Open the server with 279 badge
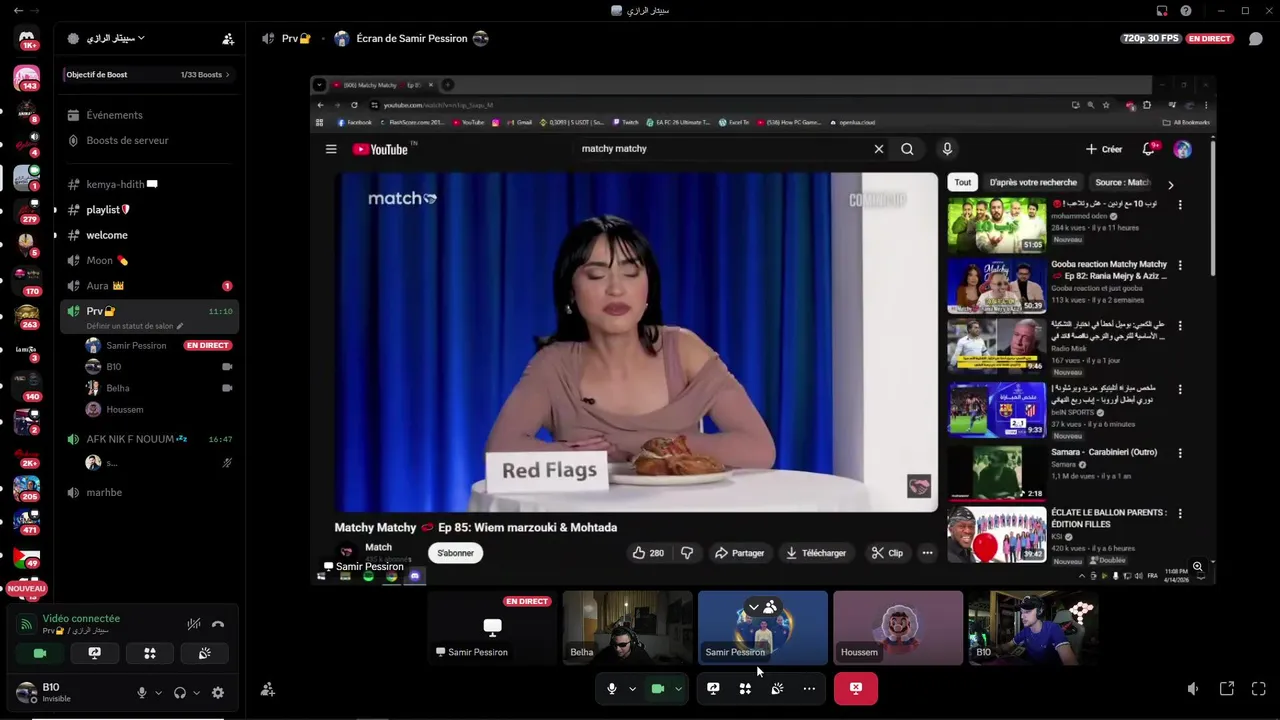 pyautogui.click(x=27, y=211)
